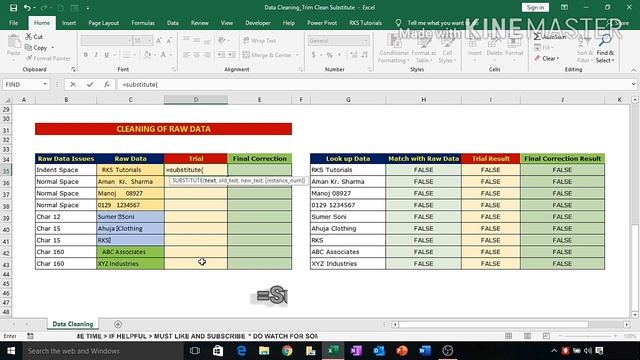
Task: Switch to the Data tab
Action: pos(173,23)
